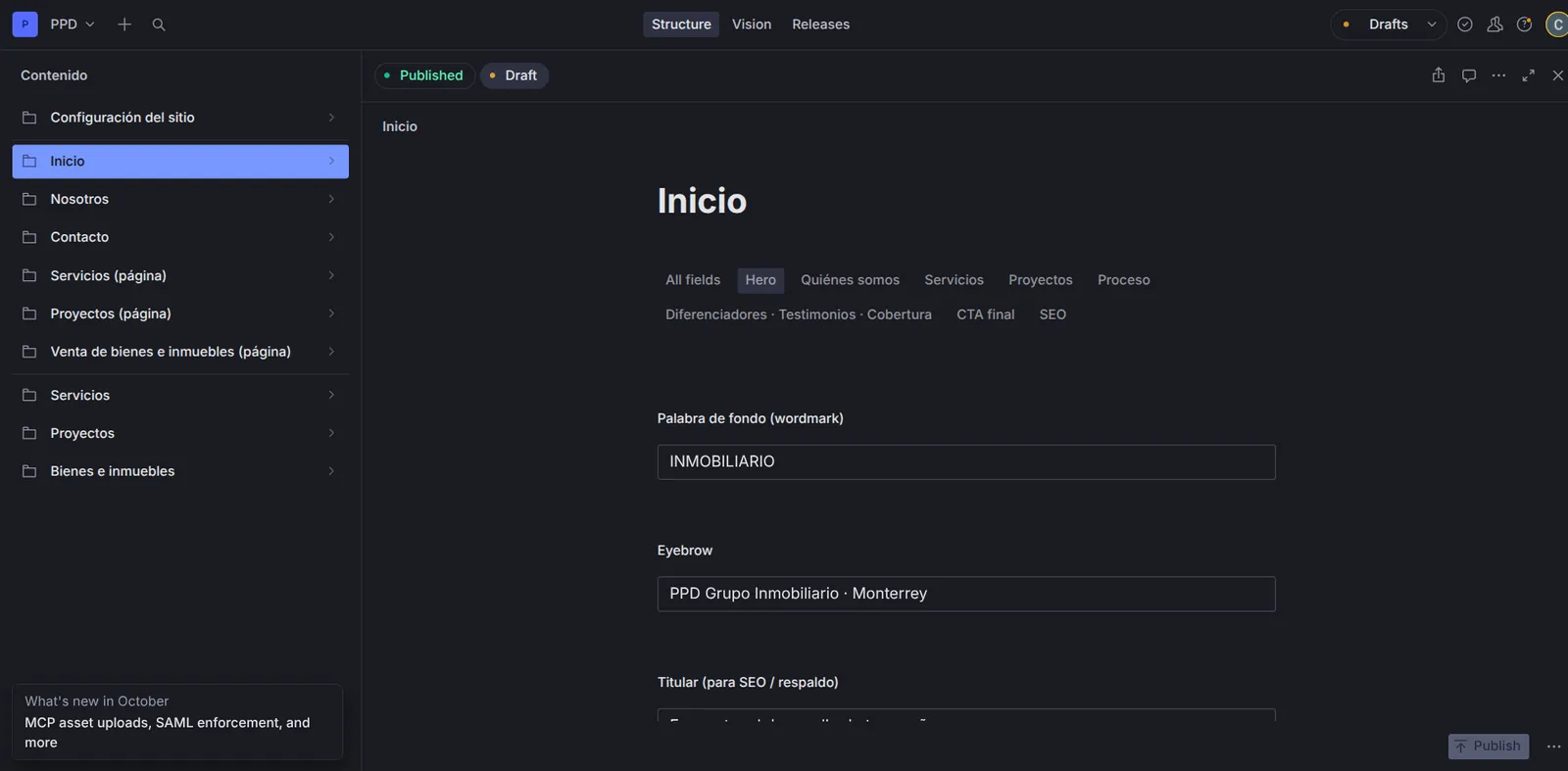1568x771 pixels.
Task: Click chevron on Contacto row
Action: (331, 237)
